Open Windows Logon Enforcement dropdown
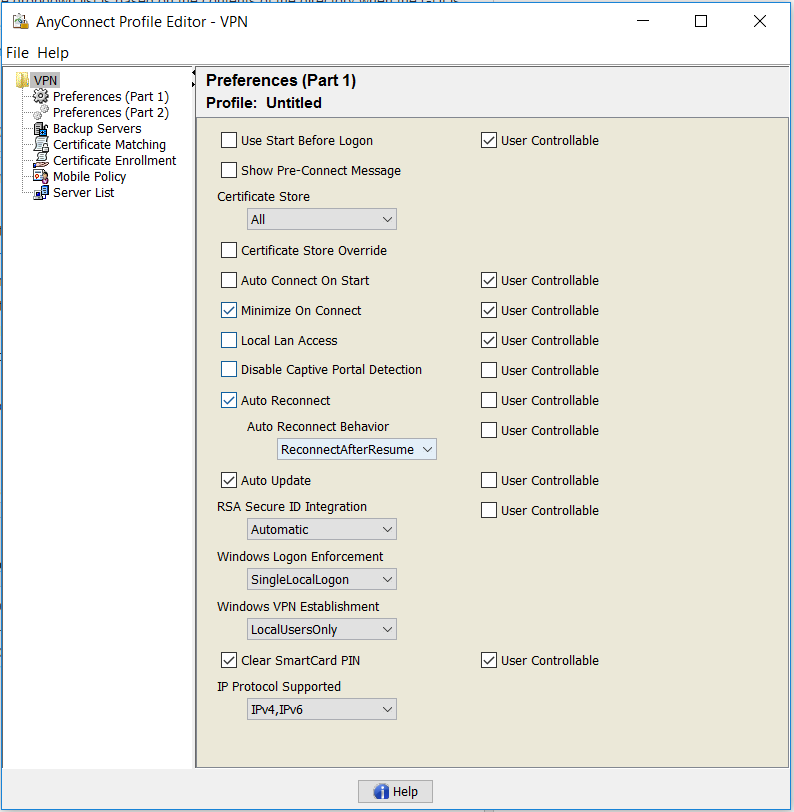The image size is (794, 812). tap(322, 579)
